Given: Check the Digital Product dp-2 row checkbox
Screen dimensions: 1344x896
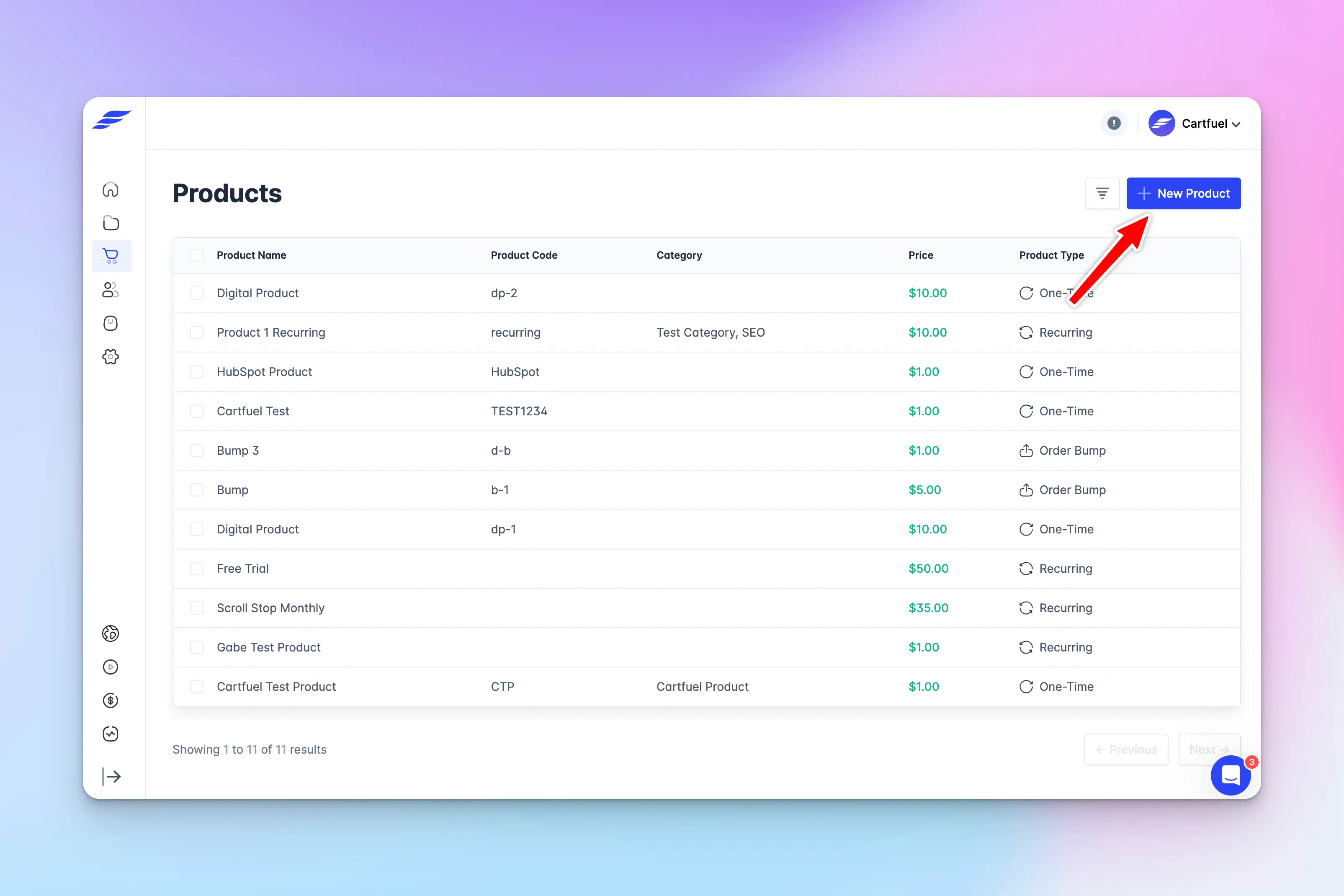Looking at the screenshot, I should click(x=196, y=293).
